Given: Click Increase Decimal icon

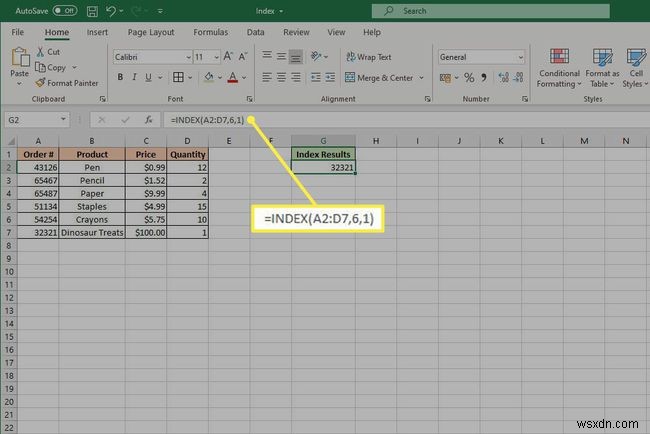Looking at the screenshot, I should [504, 77].
